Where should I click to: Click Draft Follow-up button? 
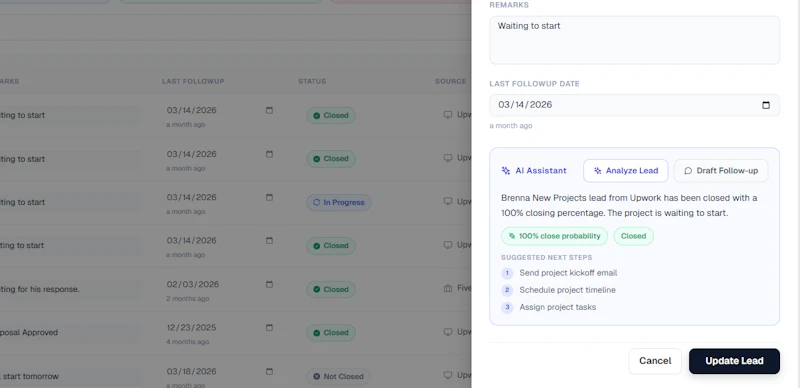[721, 171]
